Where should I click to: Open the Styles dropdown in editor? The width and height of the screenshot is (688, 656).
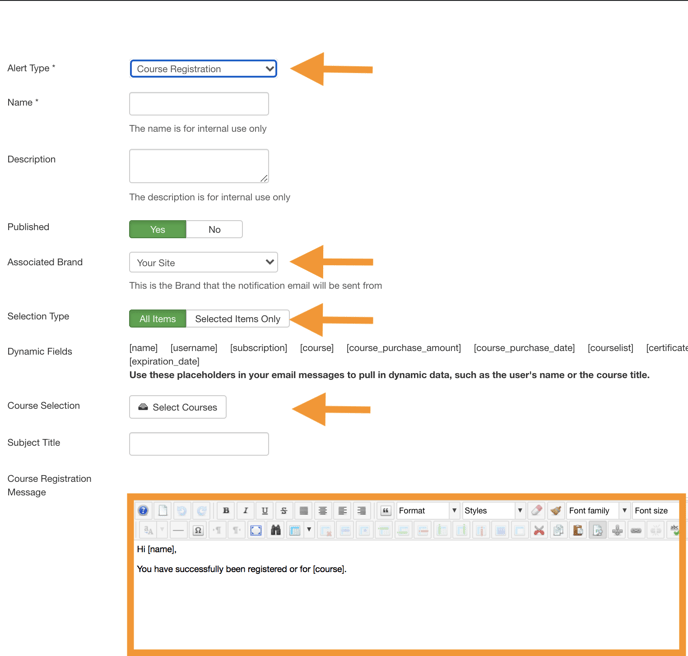point(494,511)
